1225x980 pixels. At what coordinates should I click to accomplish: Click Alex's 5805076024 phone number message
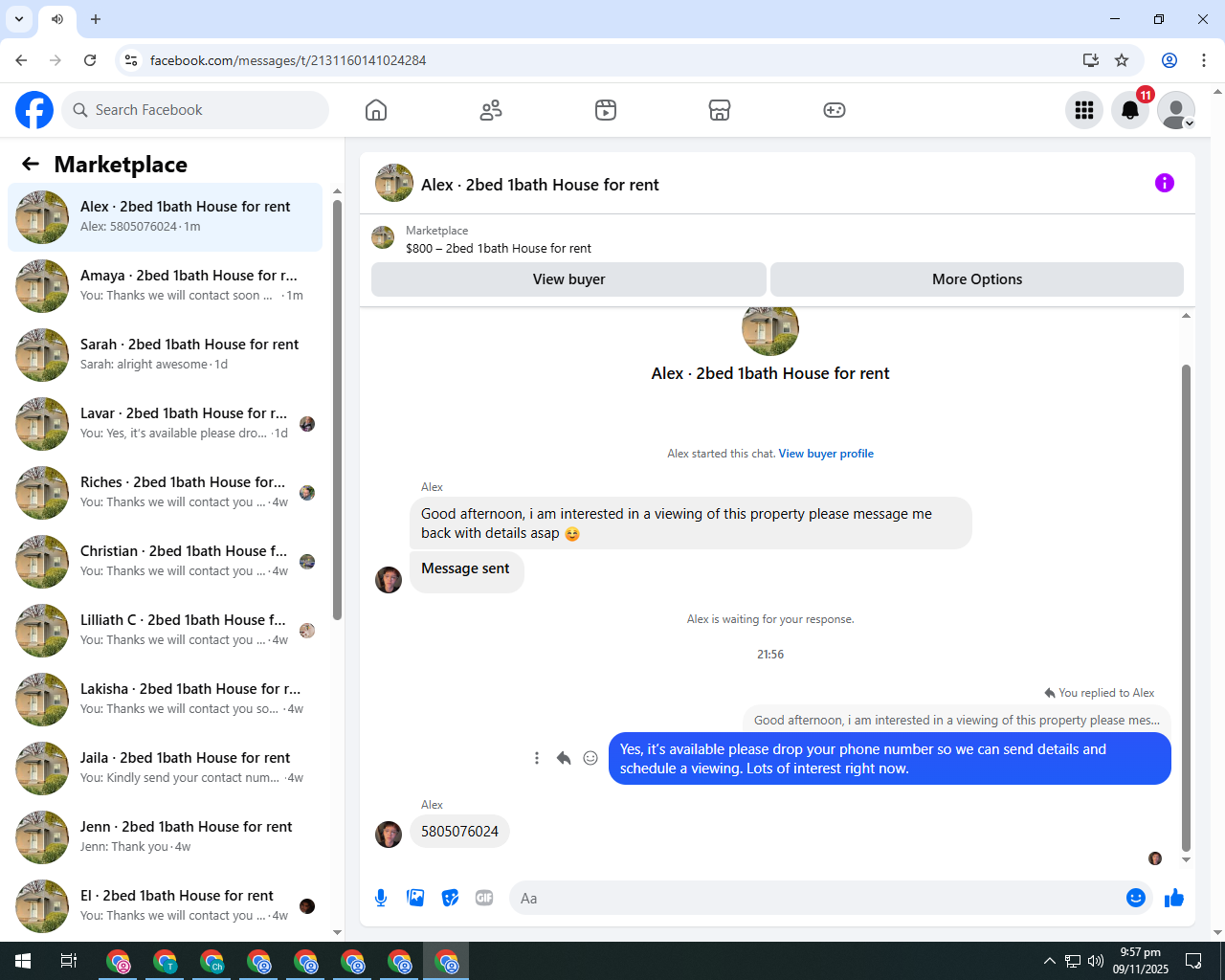click(459, 832)
